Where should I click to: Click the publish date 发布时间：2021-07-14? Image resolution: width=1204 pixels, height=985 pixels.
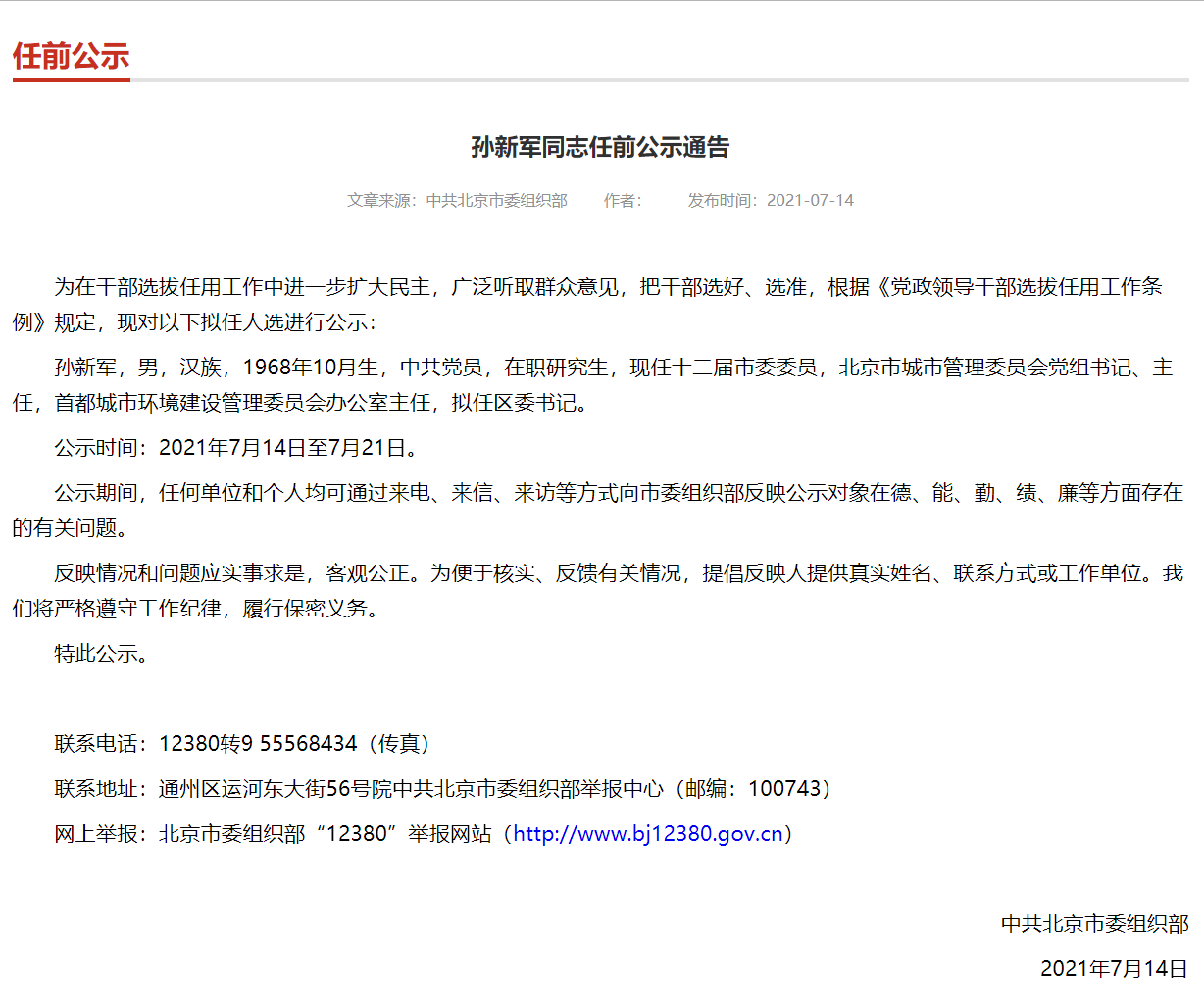(x=771, y=200)
